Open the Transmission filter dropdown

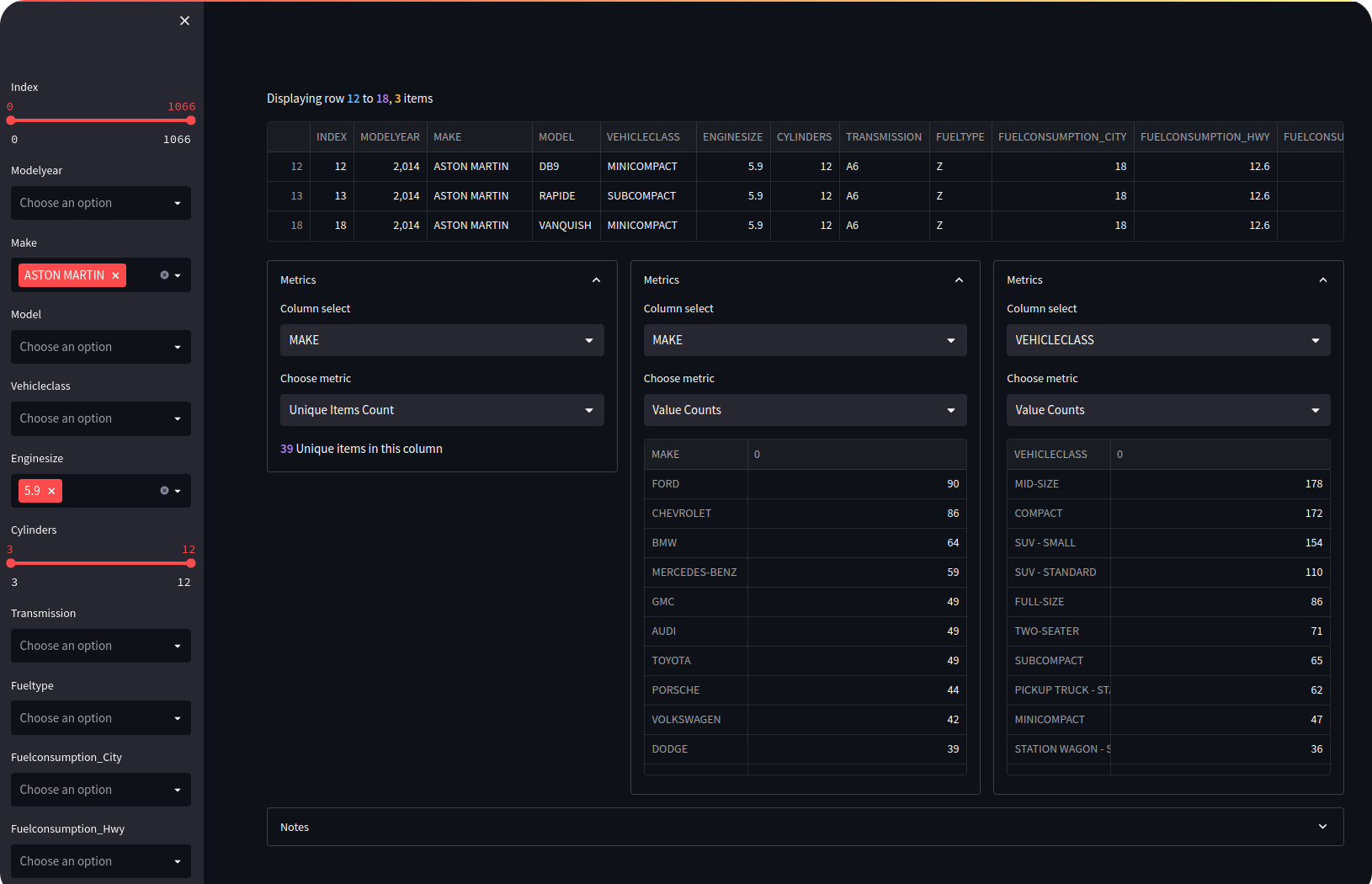click(x=100, y=646)
